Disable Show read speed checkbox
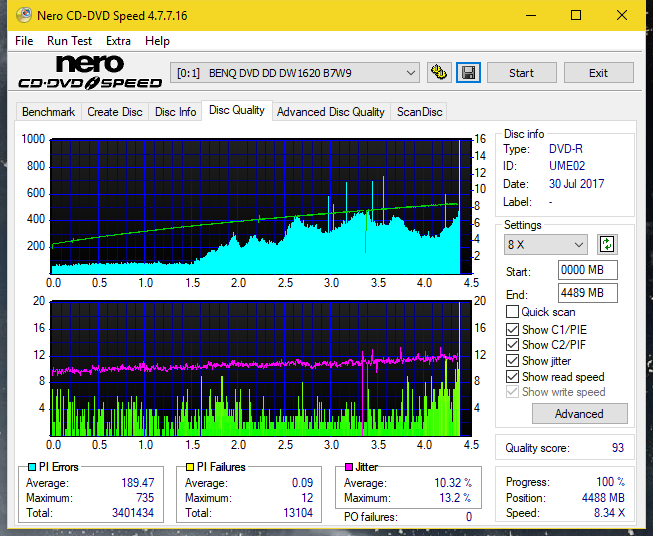 [512, 376]
